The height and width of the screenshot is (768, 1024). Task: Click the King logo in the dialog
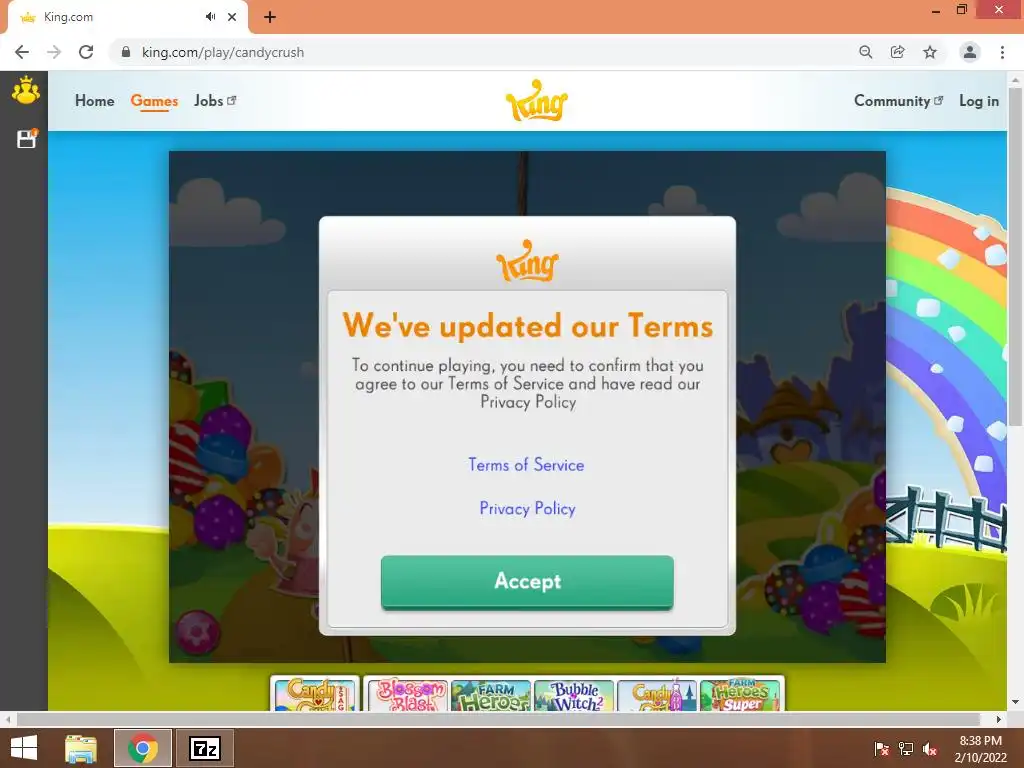527,261
